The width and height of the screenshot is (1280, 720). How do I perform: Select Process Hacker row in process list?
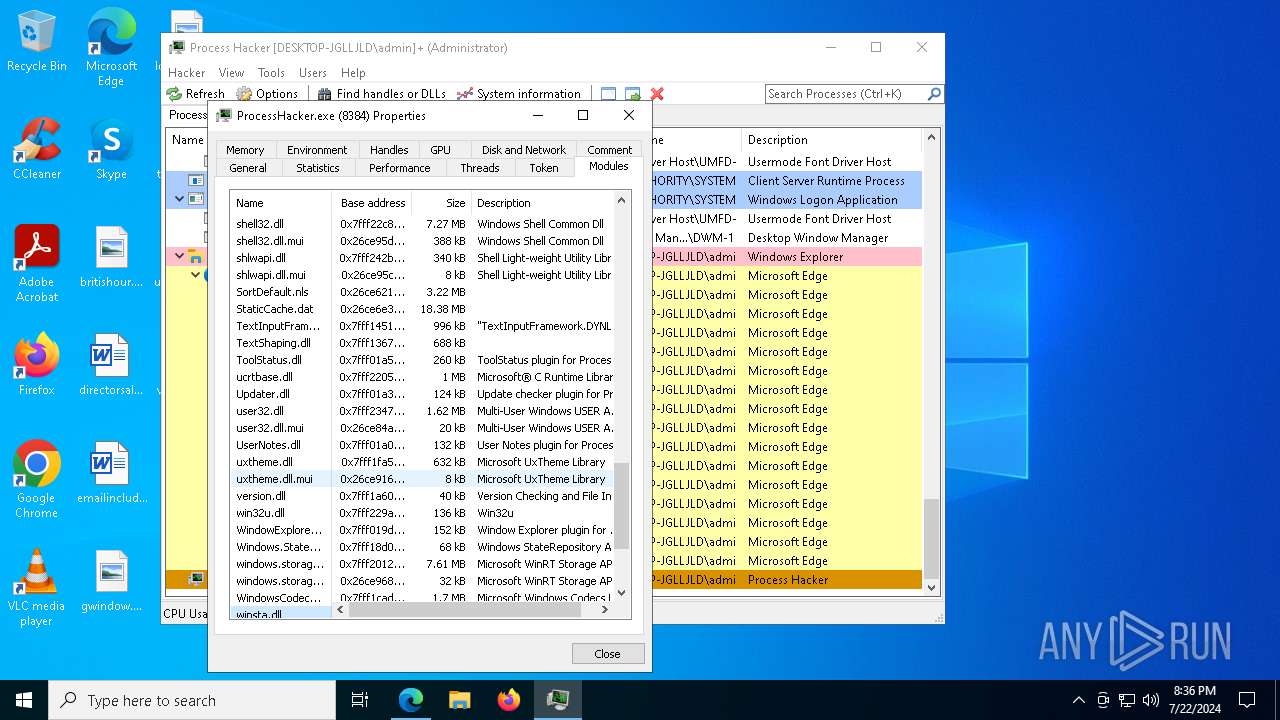[543, 580]
